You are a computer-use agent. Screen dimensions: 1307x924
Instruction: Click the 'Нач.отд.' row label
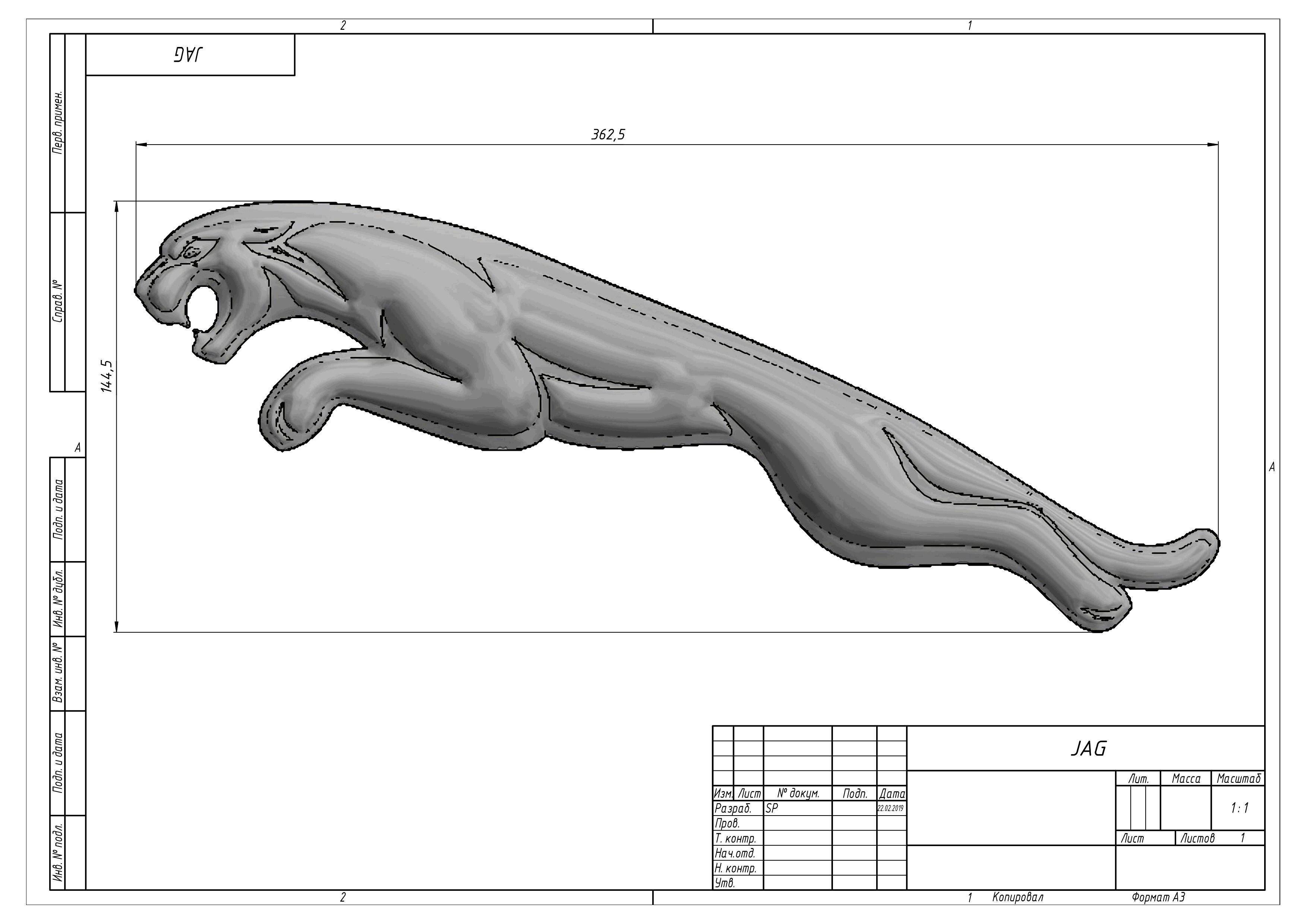(x=735, y=854)
